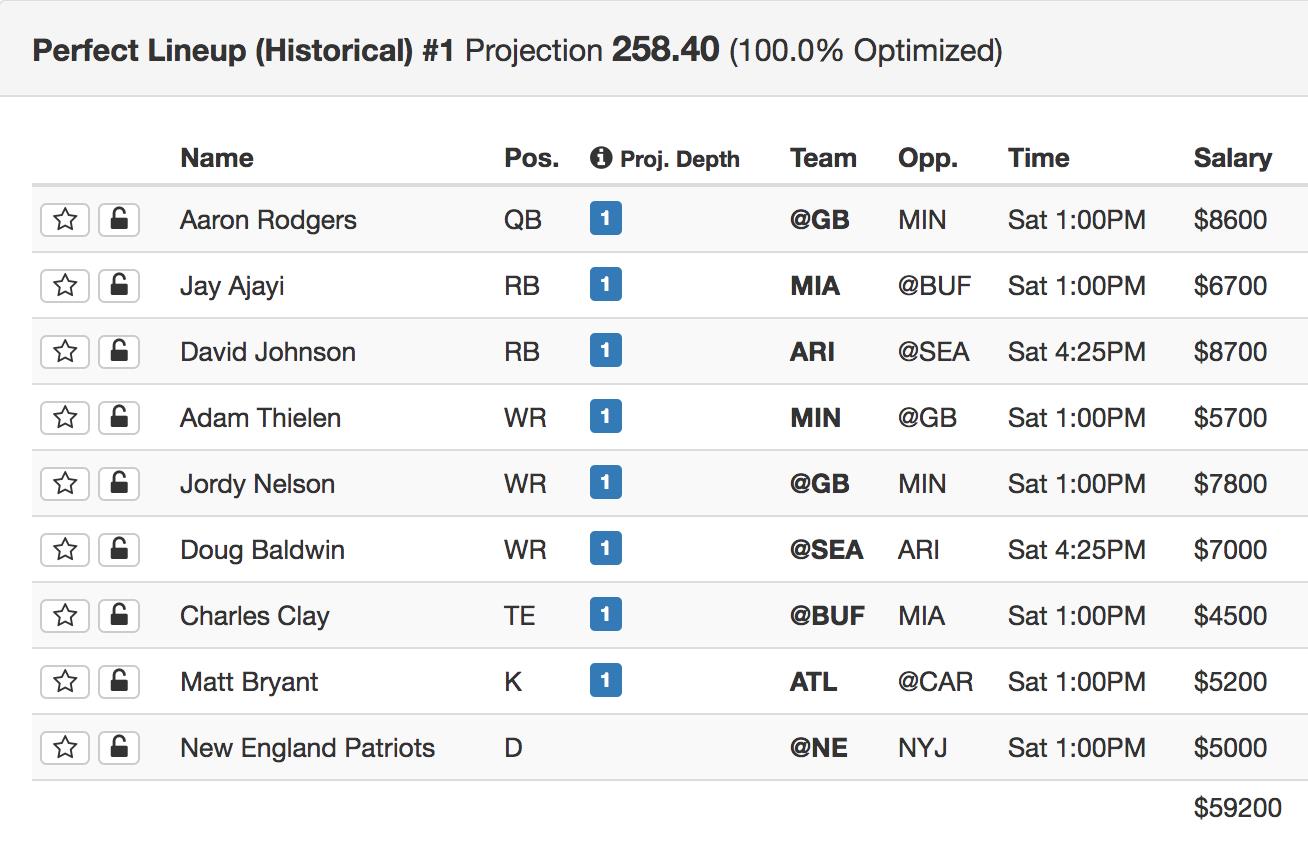Screen dimensions: 1308x849
Task: Sort by the Salary column header
Action: tap(1233, 158)
